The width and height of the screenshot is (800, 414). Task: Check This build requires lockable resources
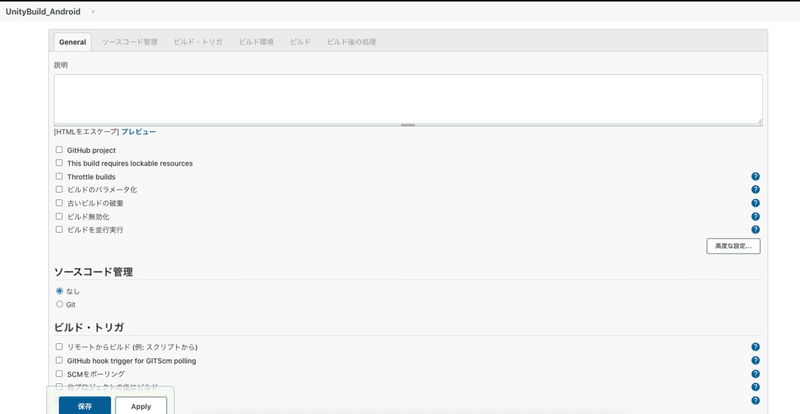click(x=59, y=163)
